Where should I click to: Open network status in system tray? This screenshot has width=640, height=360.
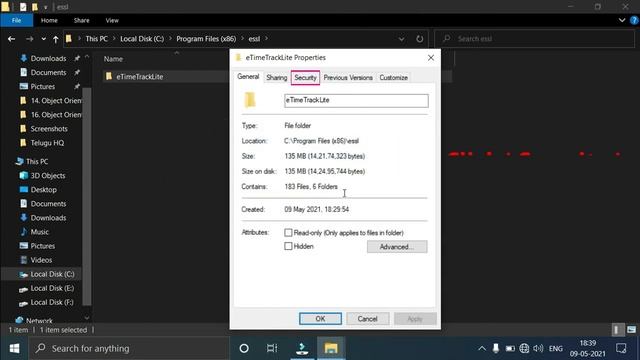[x=524, y=349]
